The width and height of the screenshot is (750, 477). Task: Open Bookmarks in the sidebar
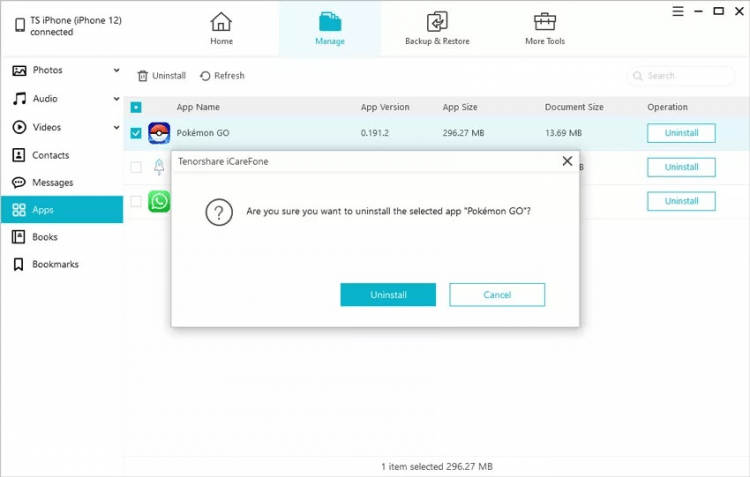(55, 264)
